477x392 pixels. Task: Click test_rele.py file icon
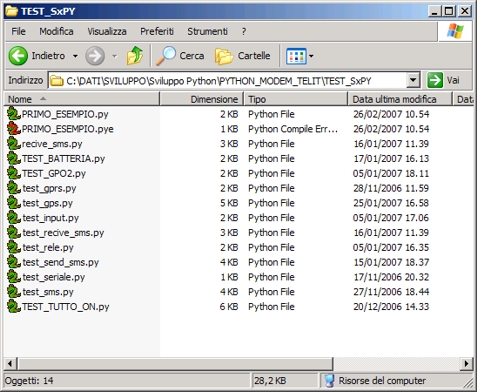tap(14, 247)
